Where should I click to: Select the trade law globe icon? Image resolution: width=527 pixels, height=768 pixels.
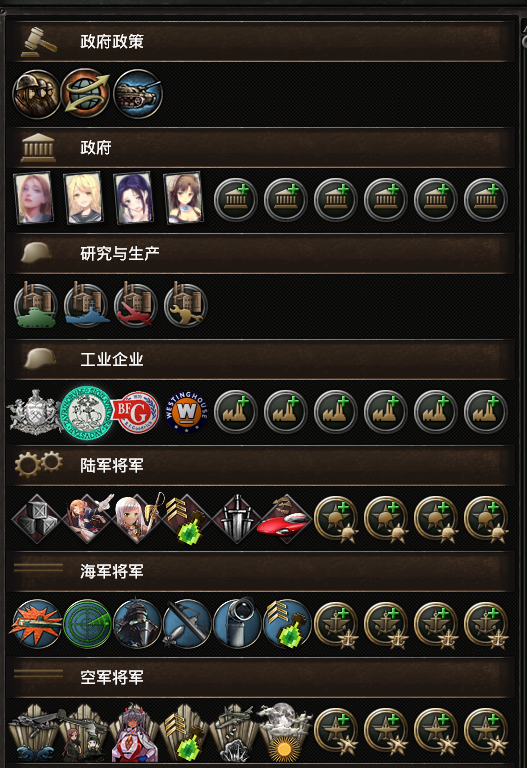click(x=86, y=93)
